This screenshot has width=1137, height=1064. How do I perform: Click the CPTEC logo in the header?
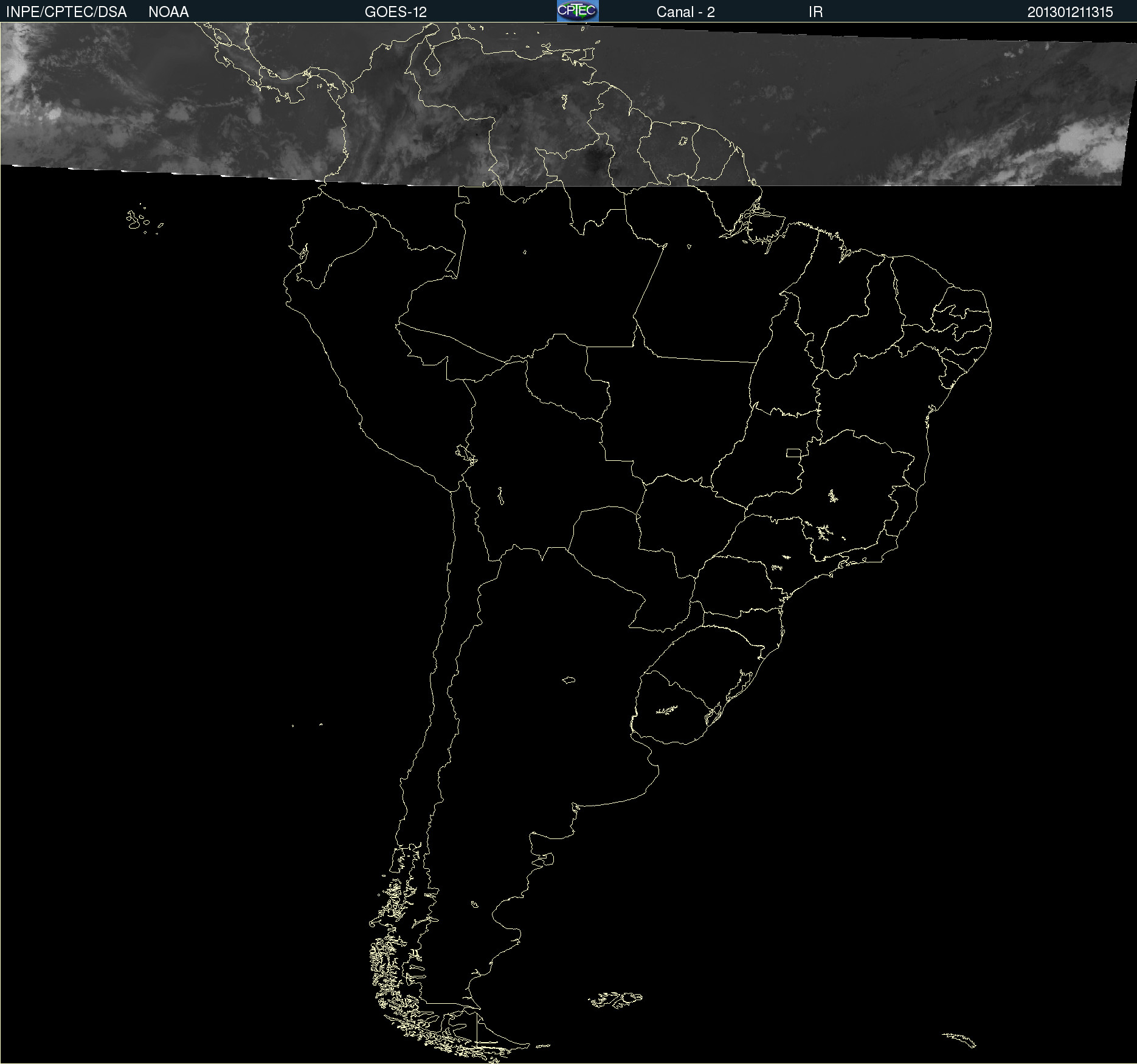[x=578, y=11]
